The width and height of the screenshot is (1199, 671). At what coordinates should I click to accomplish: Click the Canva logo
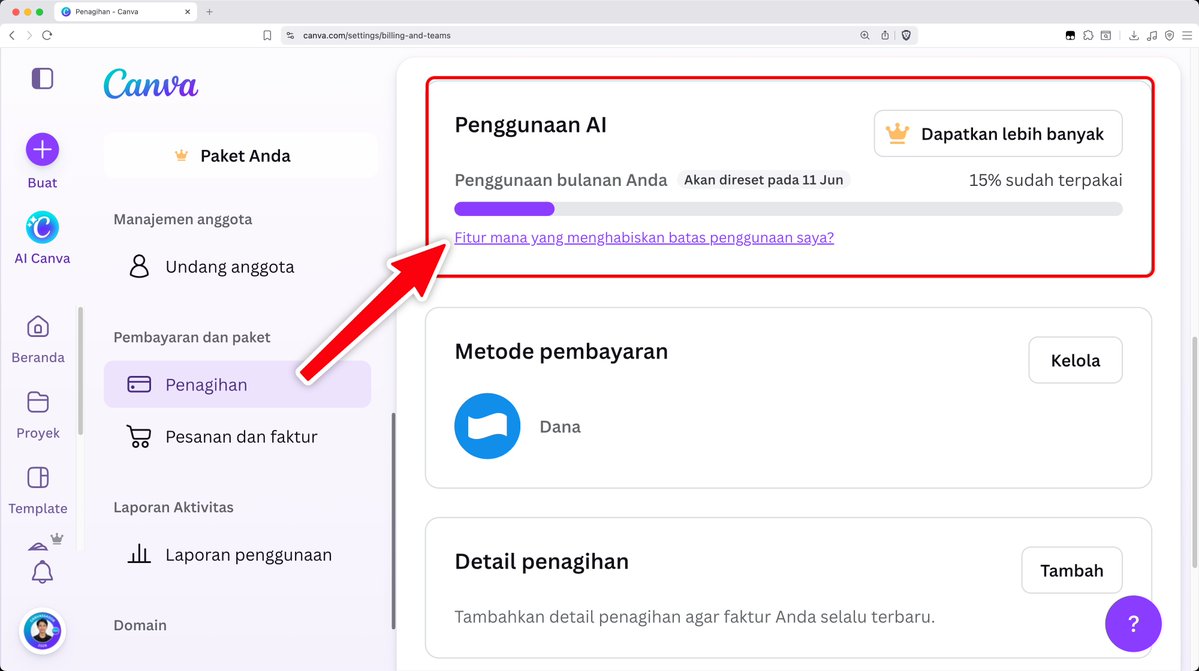[151, 84]
